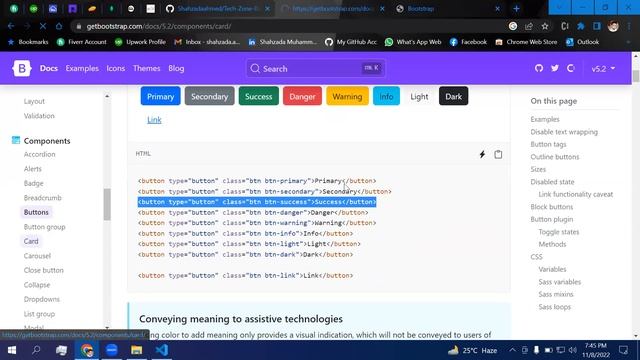Click the browser address bar

286,26
